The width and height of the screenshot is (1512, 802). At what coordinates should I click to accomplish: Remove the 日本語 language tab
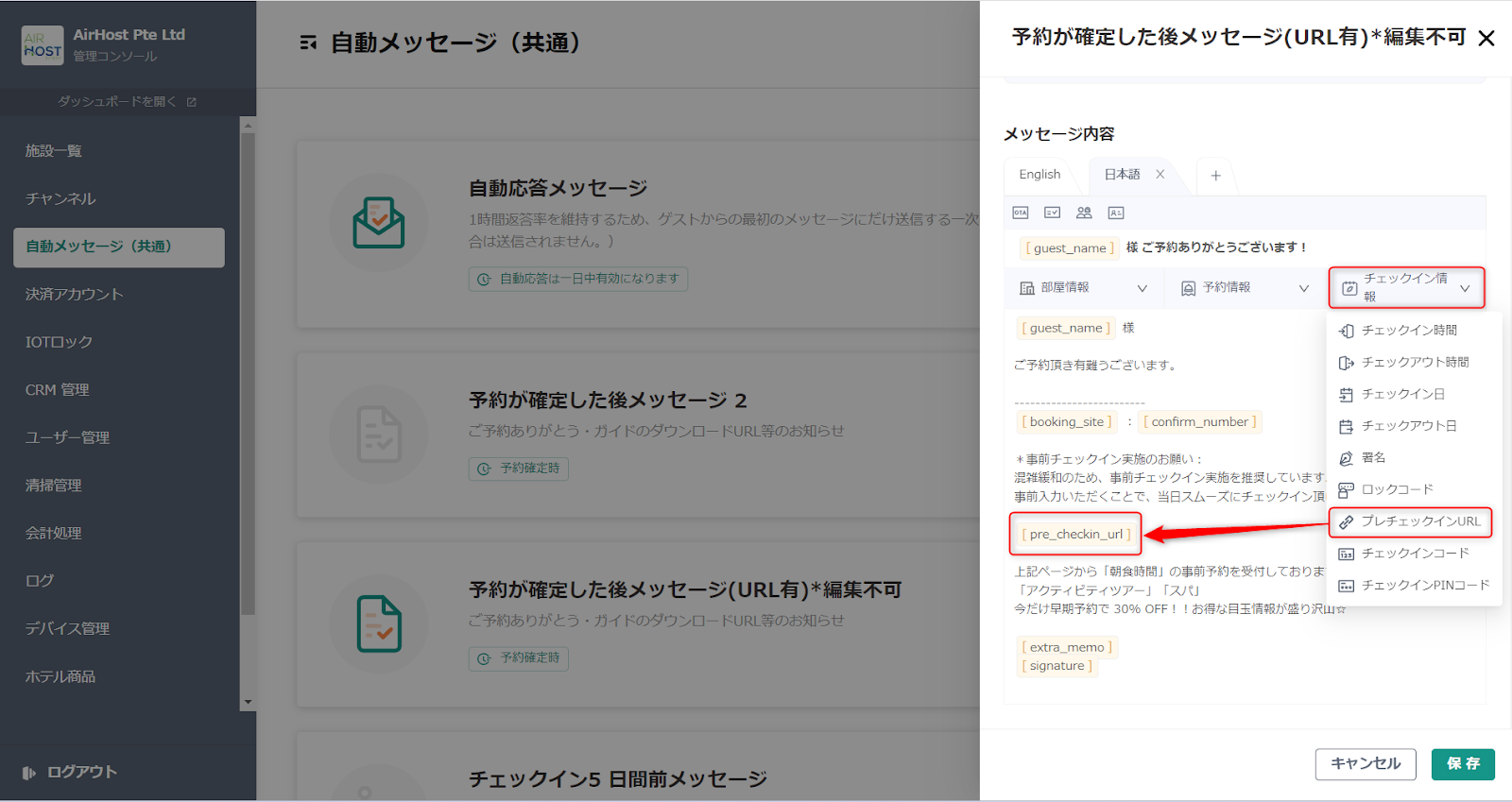point(1160,174)
